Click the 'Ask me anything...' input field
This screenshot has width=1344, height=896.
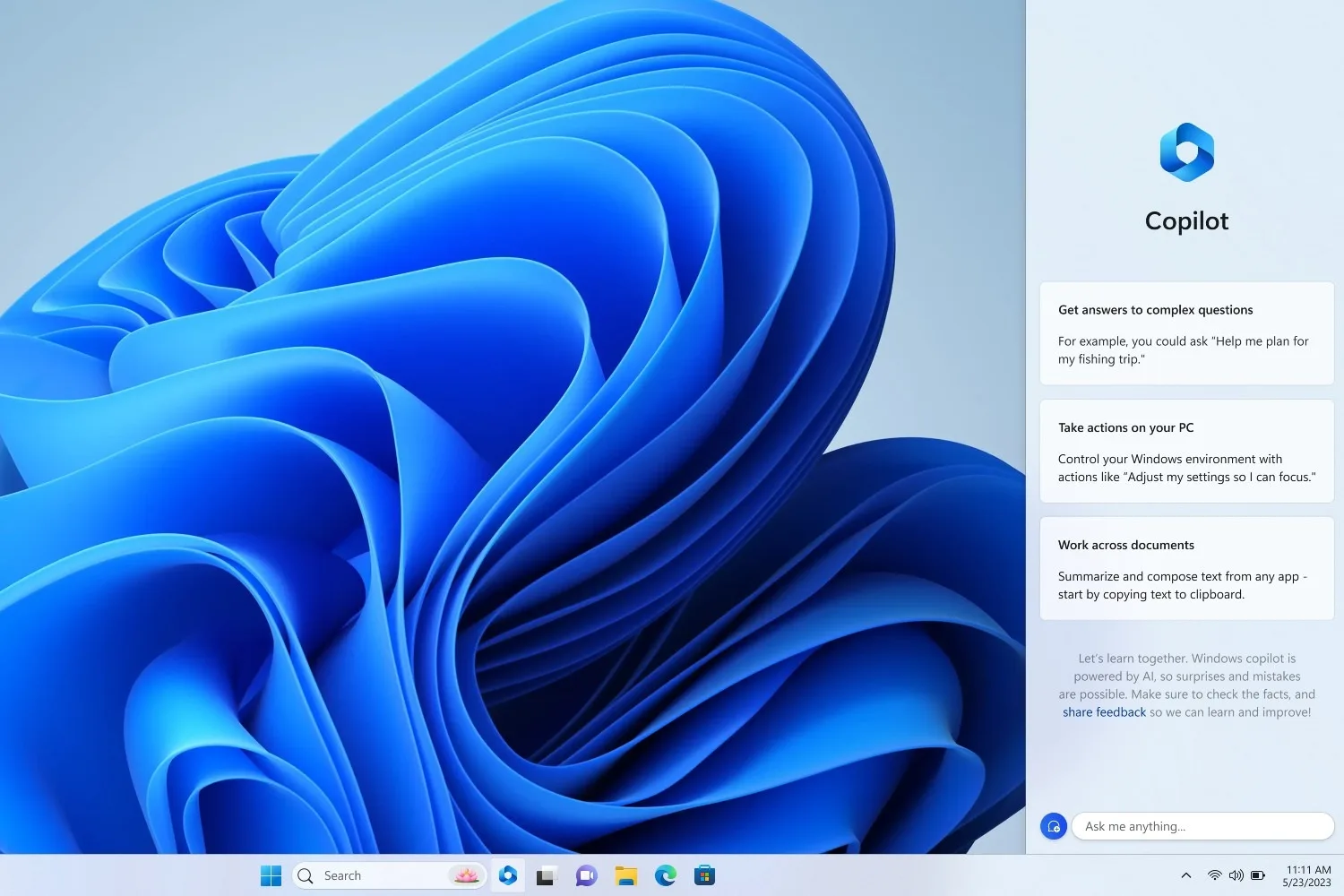(1202, 826)
